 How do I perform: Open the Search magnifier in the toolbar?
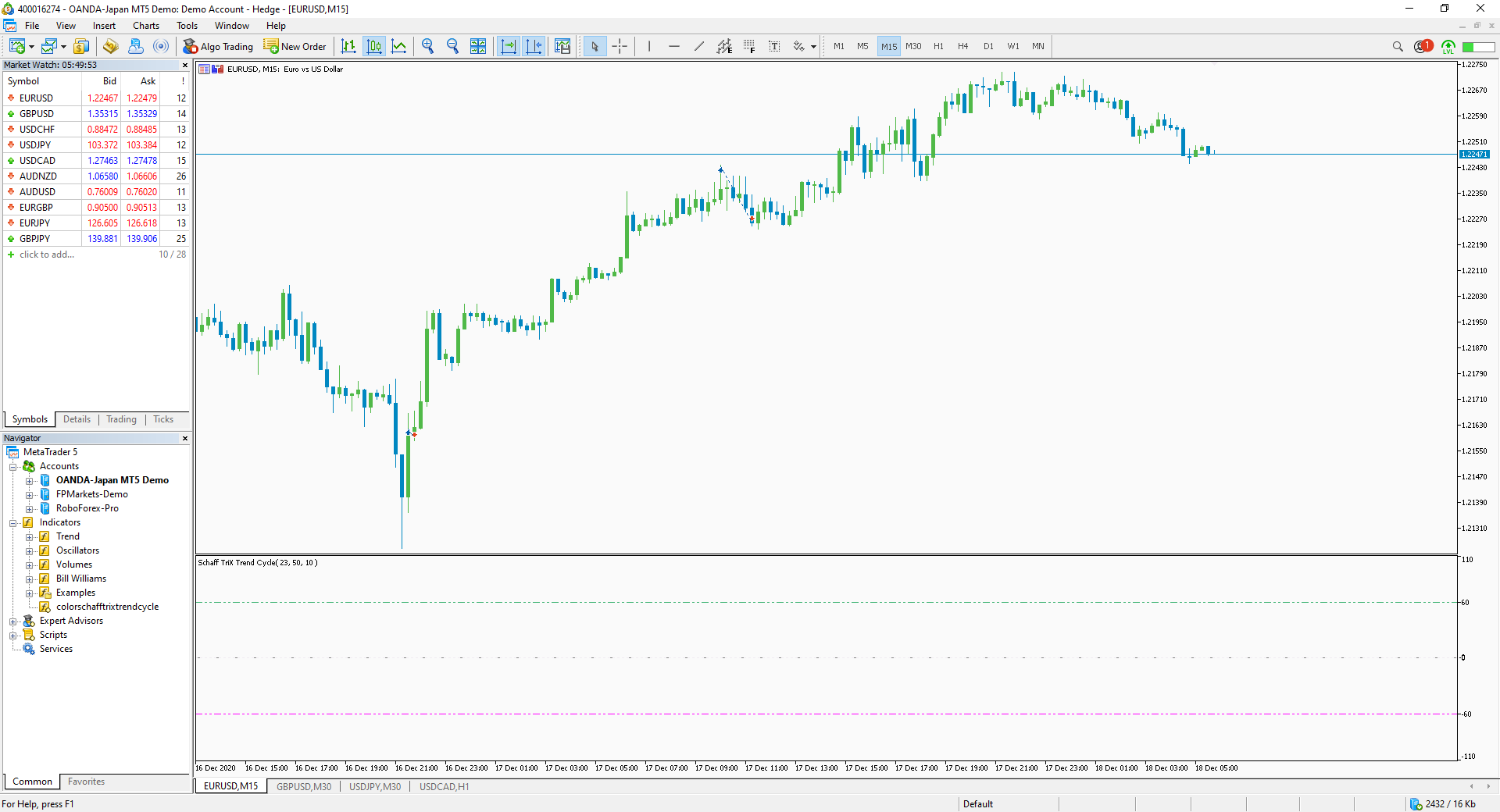1398,46
